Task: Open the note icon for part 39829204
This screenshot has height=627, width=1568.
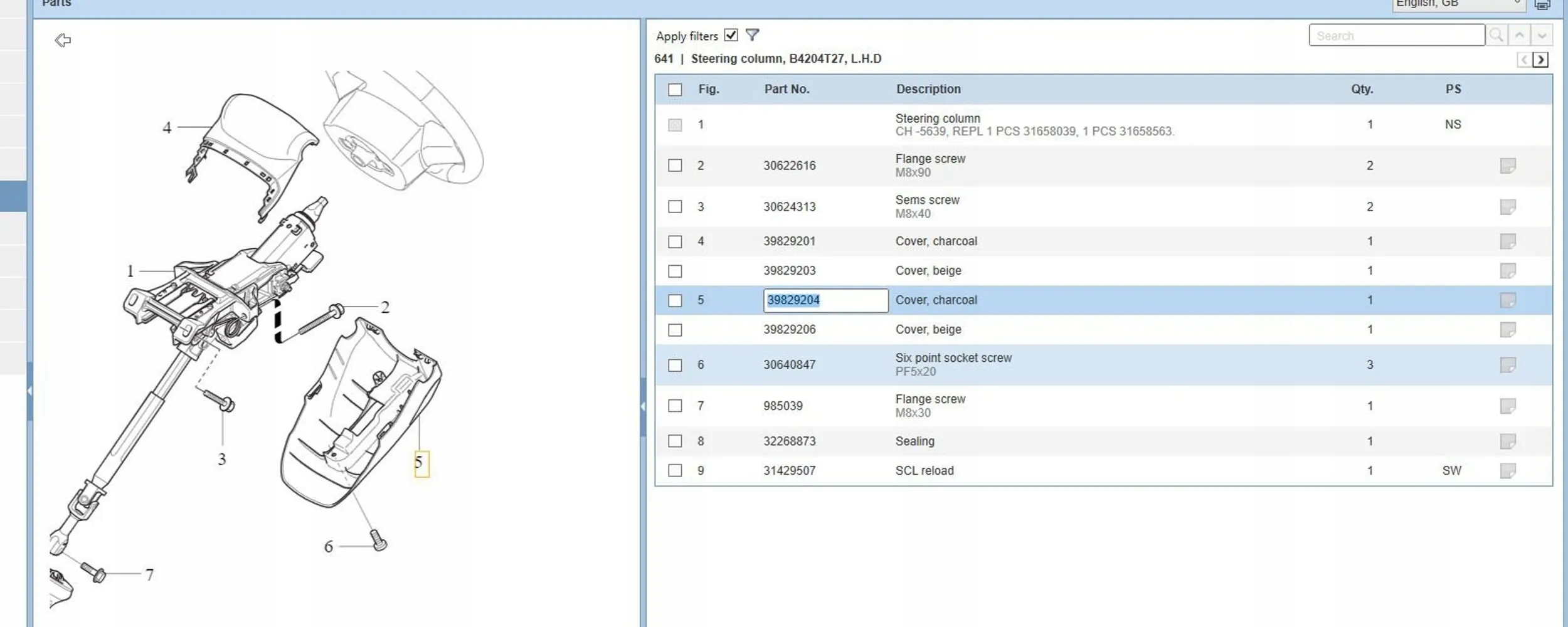Action: (1508, 300)
